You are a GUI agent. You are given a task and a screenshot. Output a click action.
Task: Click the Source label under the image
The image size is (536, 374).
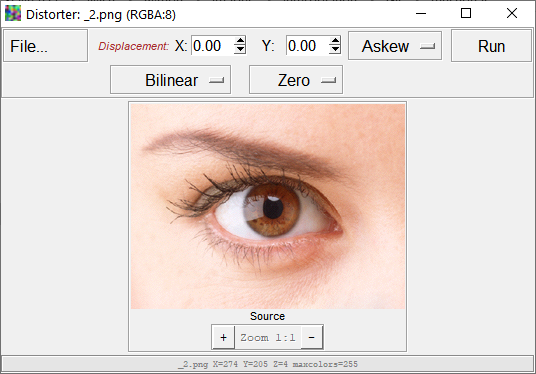tap(267, 316)
